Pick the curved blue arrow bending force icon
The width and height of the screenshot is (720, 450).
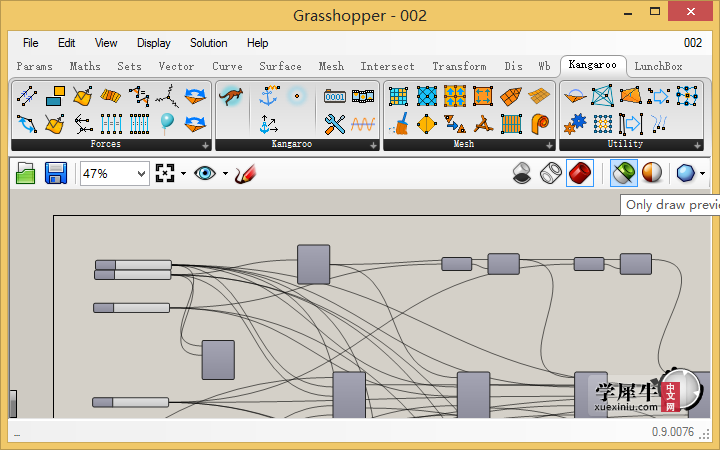tap(27, 124)
